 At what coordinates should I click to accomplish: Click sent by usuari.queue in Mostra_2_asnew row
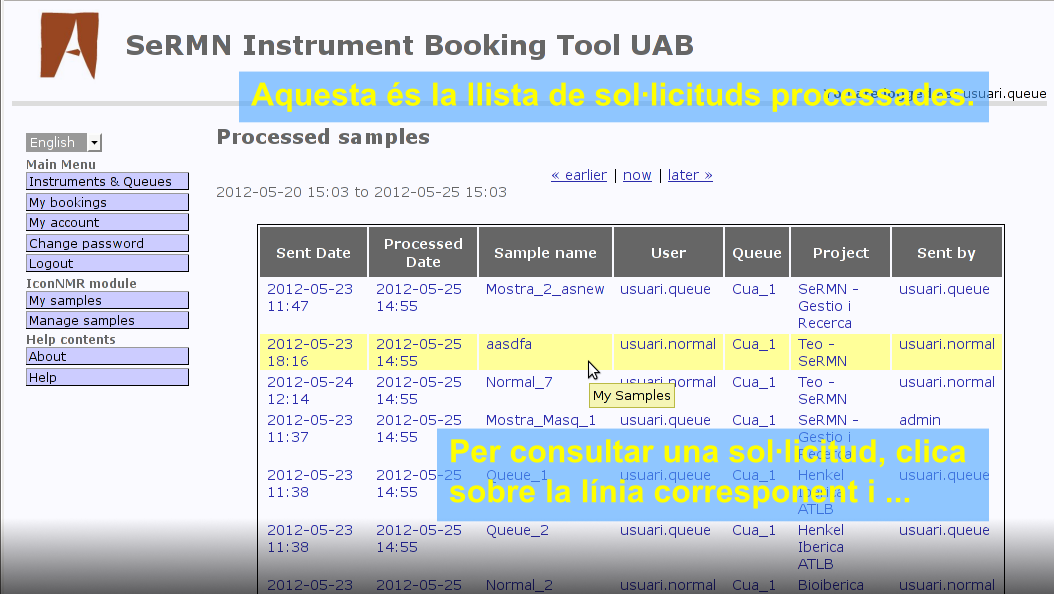(944, 290)
